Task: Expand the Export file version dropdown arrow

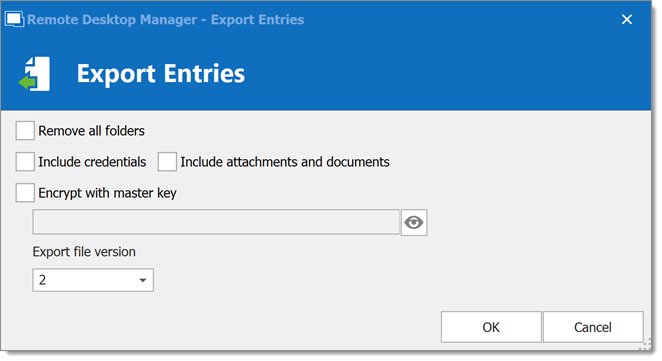Action: tap(143, 280)
